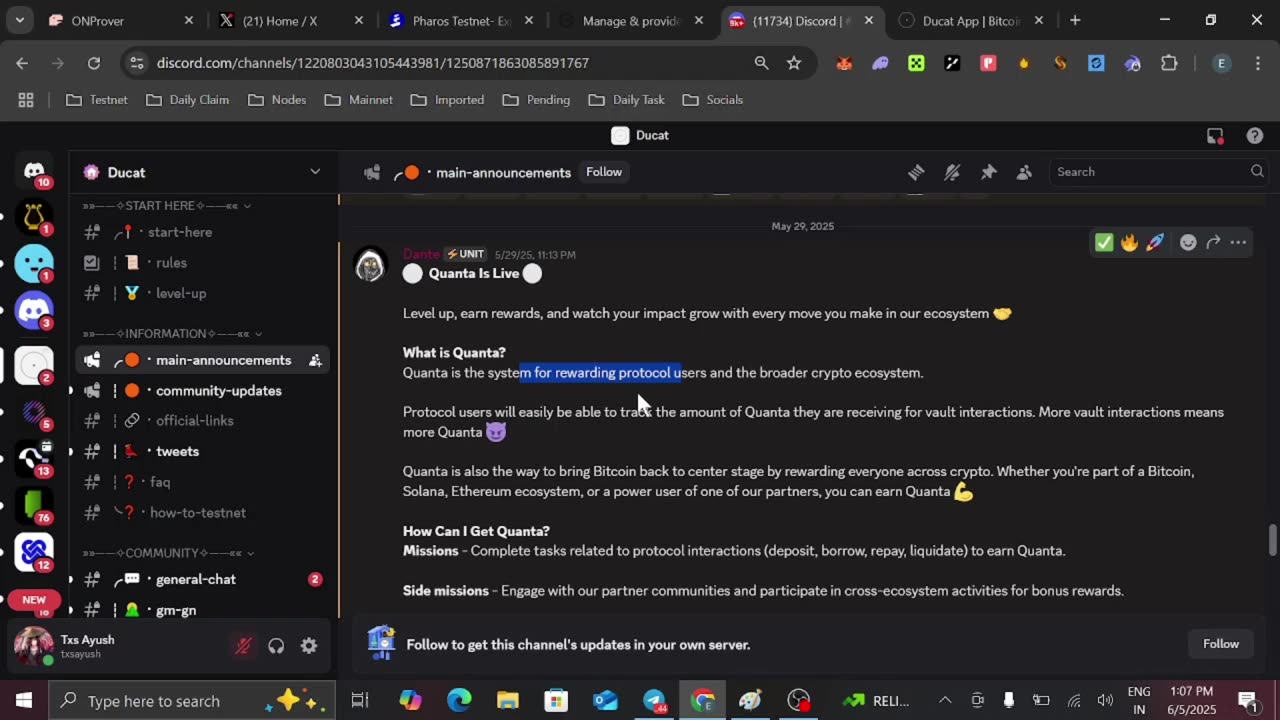Open the MetaMask fox extension

click(x=845, y=63)
